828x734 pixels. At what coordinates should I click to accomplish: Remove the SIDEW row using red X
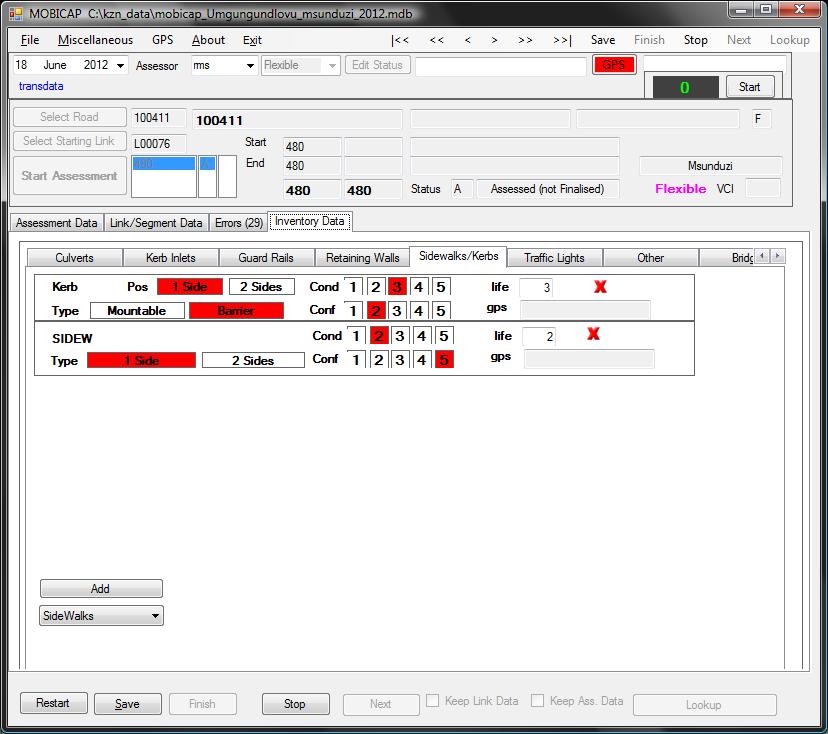point(593,334)
